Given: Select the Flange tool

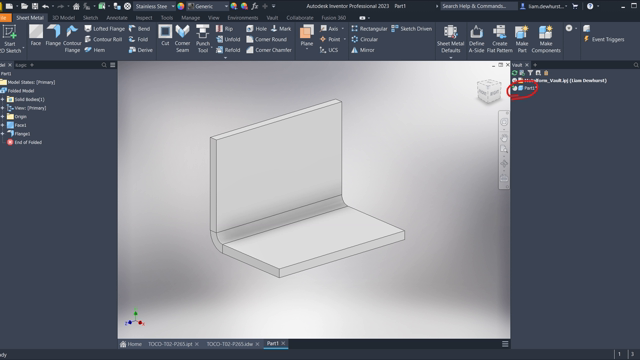Looking at the screenshot, I should coord(53,35).
